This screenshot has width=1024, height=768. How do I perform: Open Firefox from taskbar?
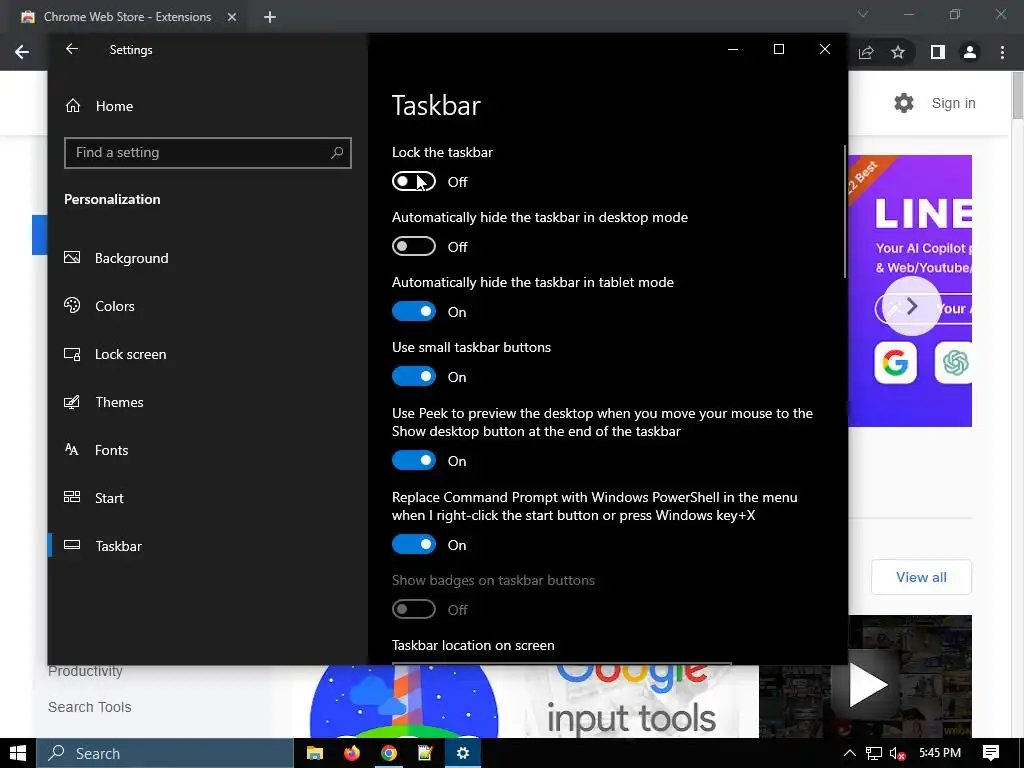(351, 753)
